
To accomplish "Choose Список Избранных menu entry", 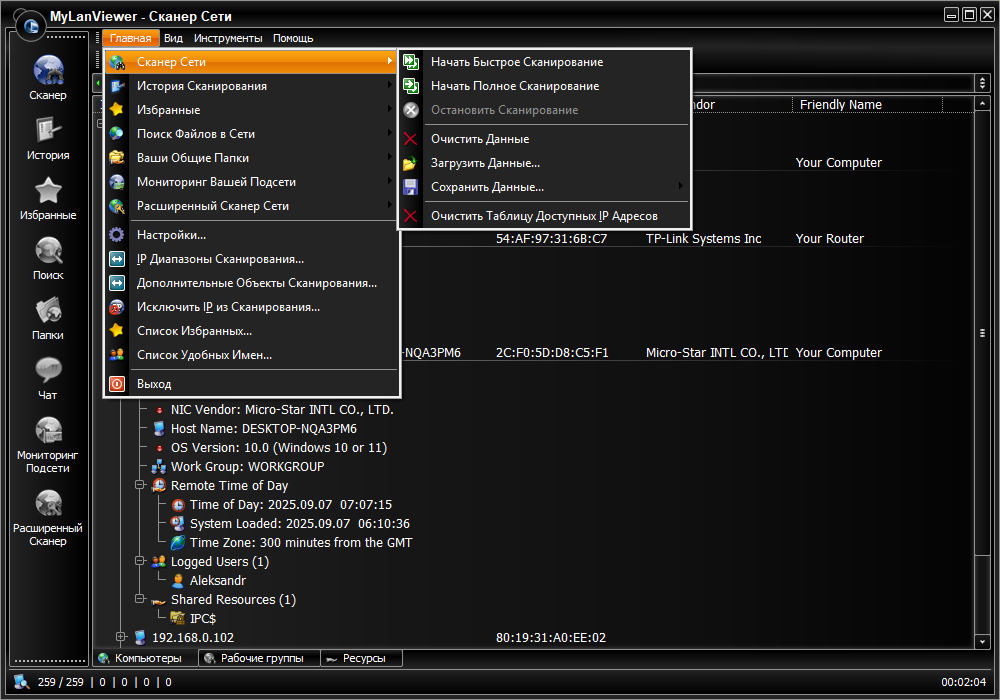I will (x=253, y=331).
